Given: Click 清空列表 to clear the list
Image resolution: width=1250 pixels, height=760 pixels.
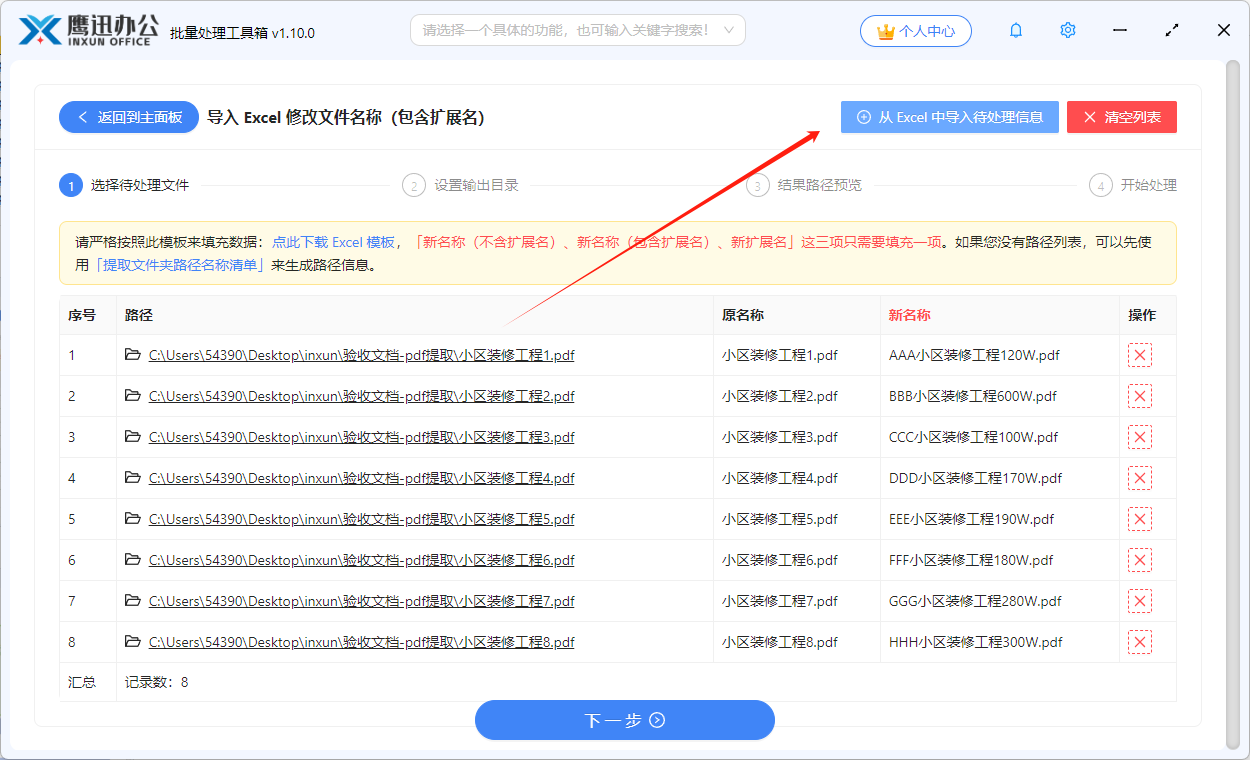Looking at the screenshot, I should coord(1121,117).
